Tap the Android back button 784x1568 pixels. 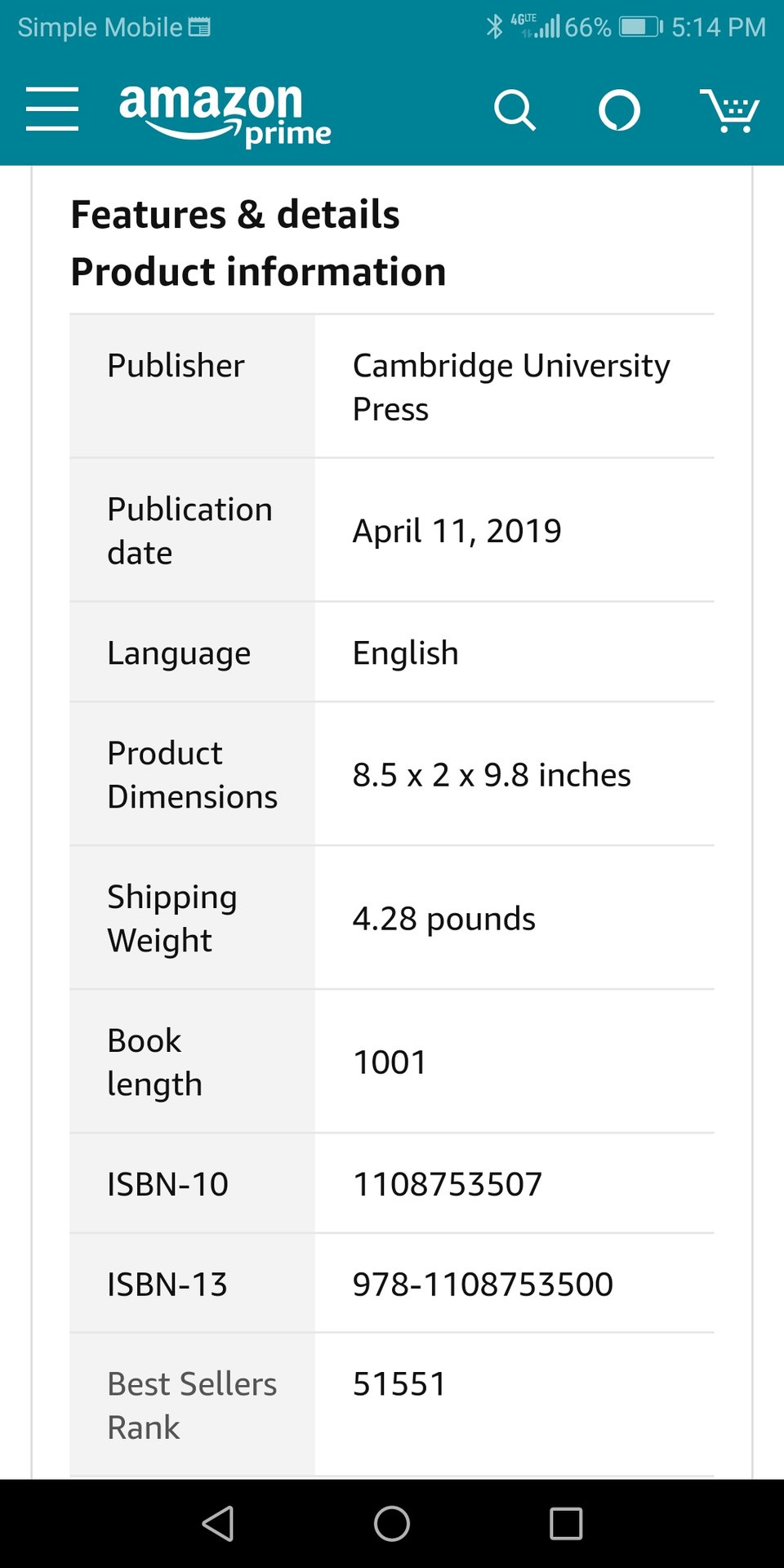(218, 1524)
